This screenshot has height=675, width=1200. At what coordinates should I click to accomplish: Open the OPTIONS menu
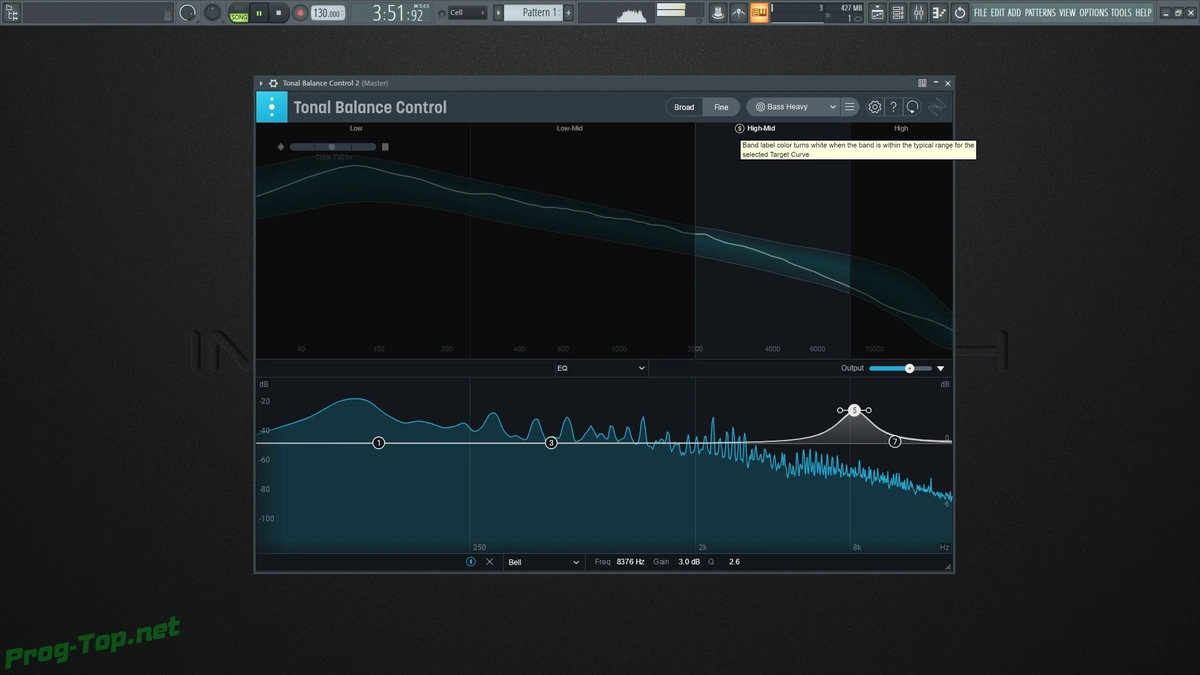pos(1094,13)
